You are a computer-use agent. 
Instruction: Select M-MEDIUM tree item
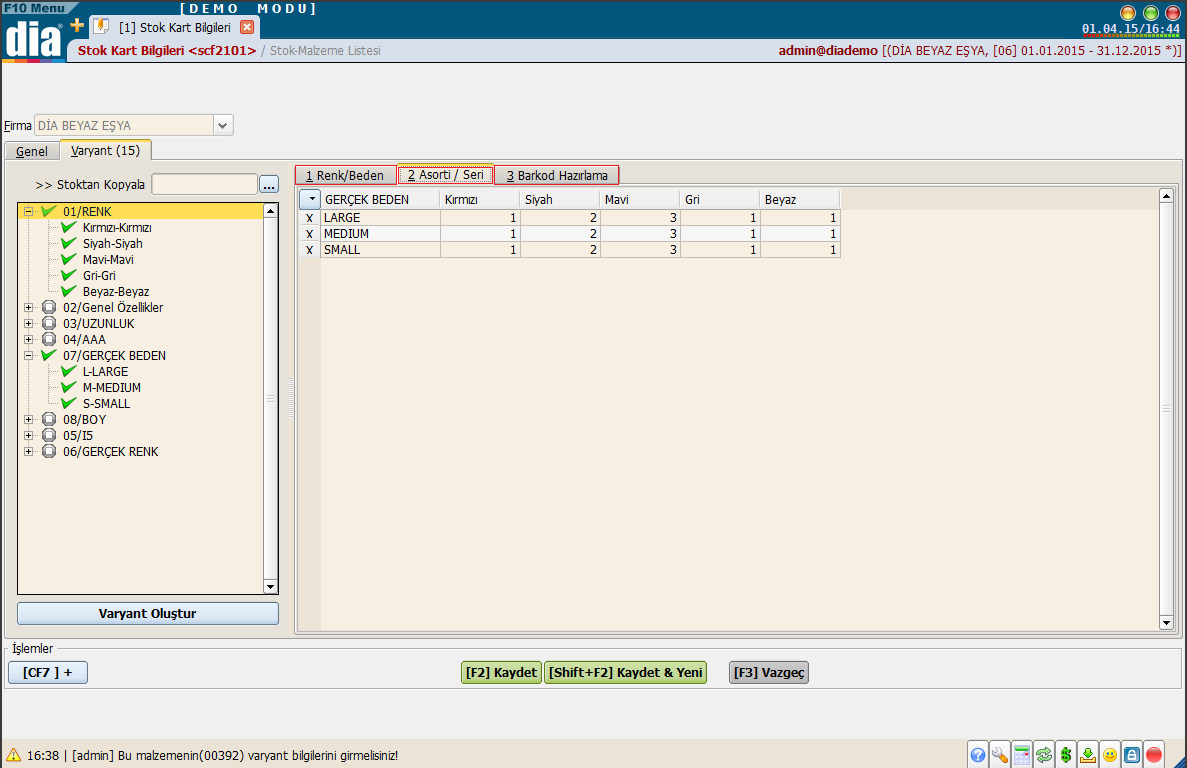[x=111, y=387]
